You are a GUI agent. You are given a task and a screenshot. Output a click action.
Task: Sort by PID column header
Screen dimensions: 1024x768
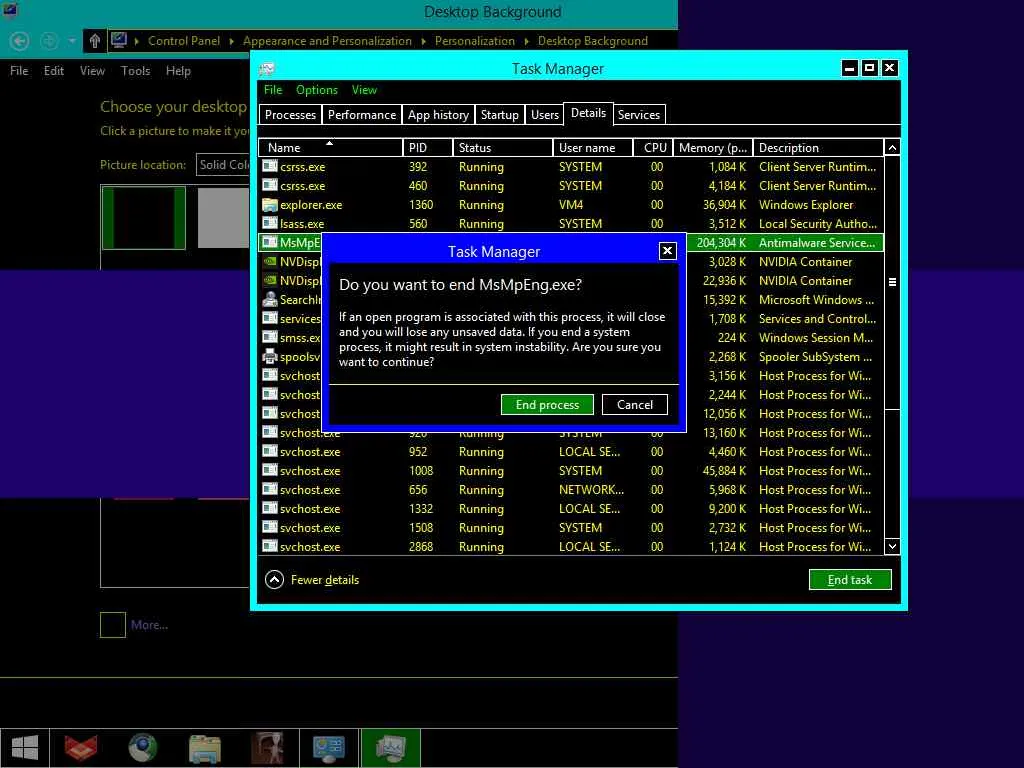pyautogui.click(x=428, y=148)
